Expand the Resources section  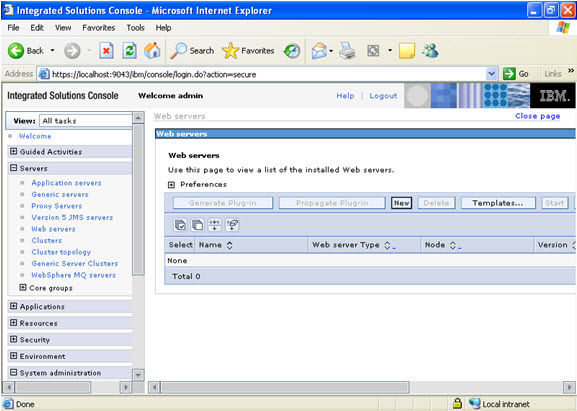(x=14, y=323)
